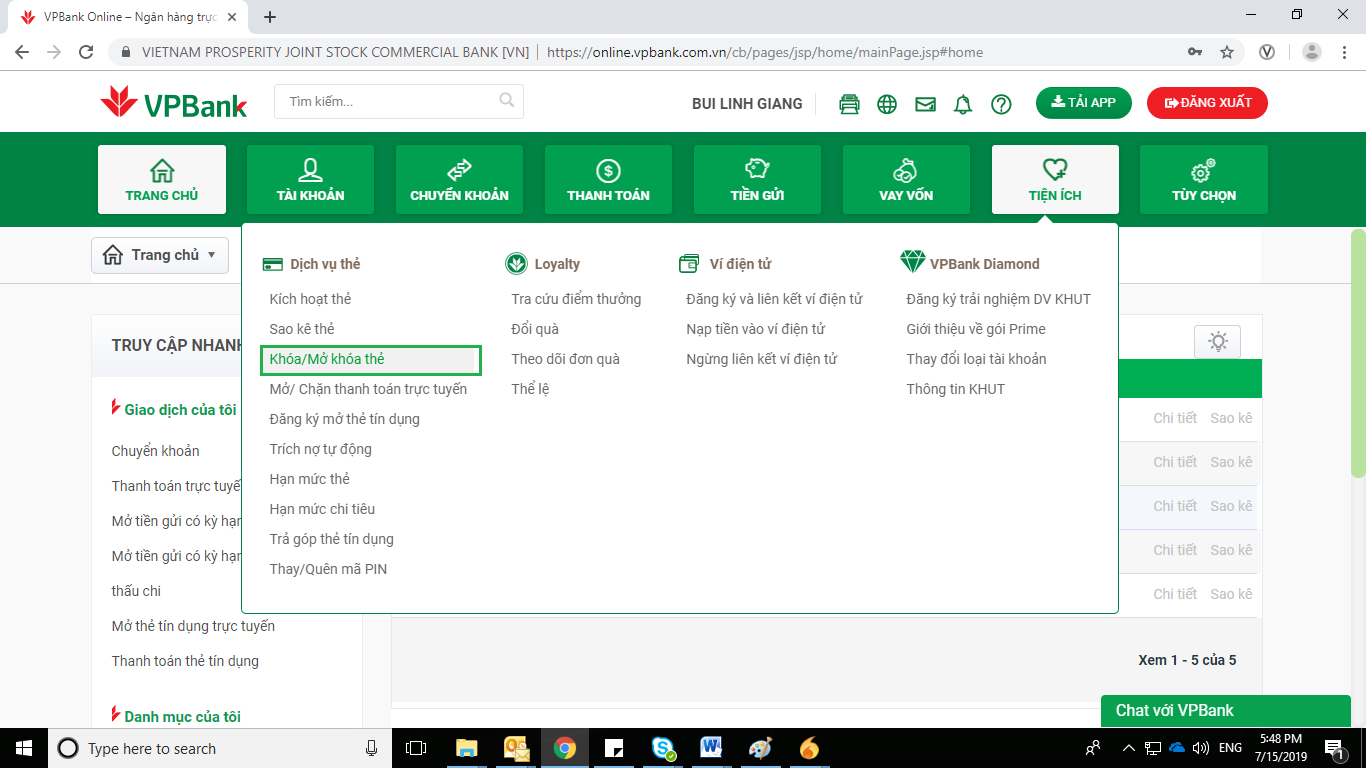Open Outlook from the taskbar

pos(516,748)
